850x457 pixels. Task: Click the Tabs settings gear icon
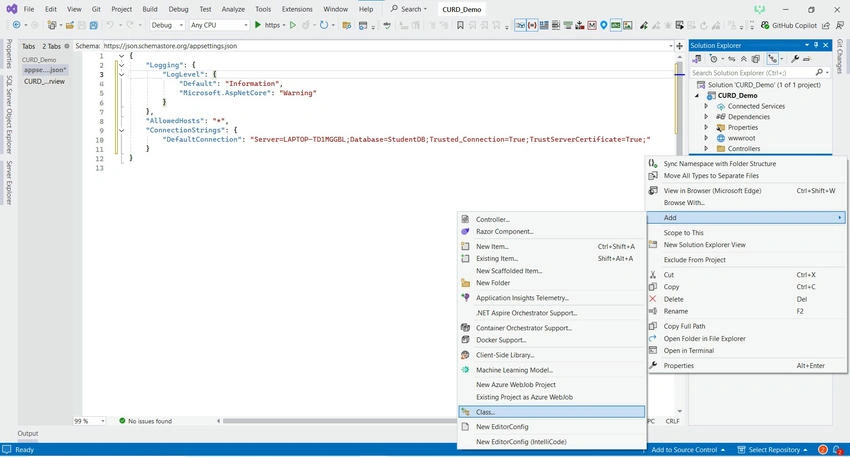click(x=67, y=46)
